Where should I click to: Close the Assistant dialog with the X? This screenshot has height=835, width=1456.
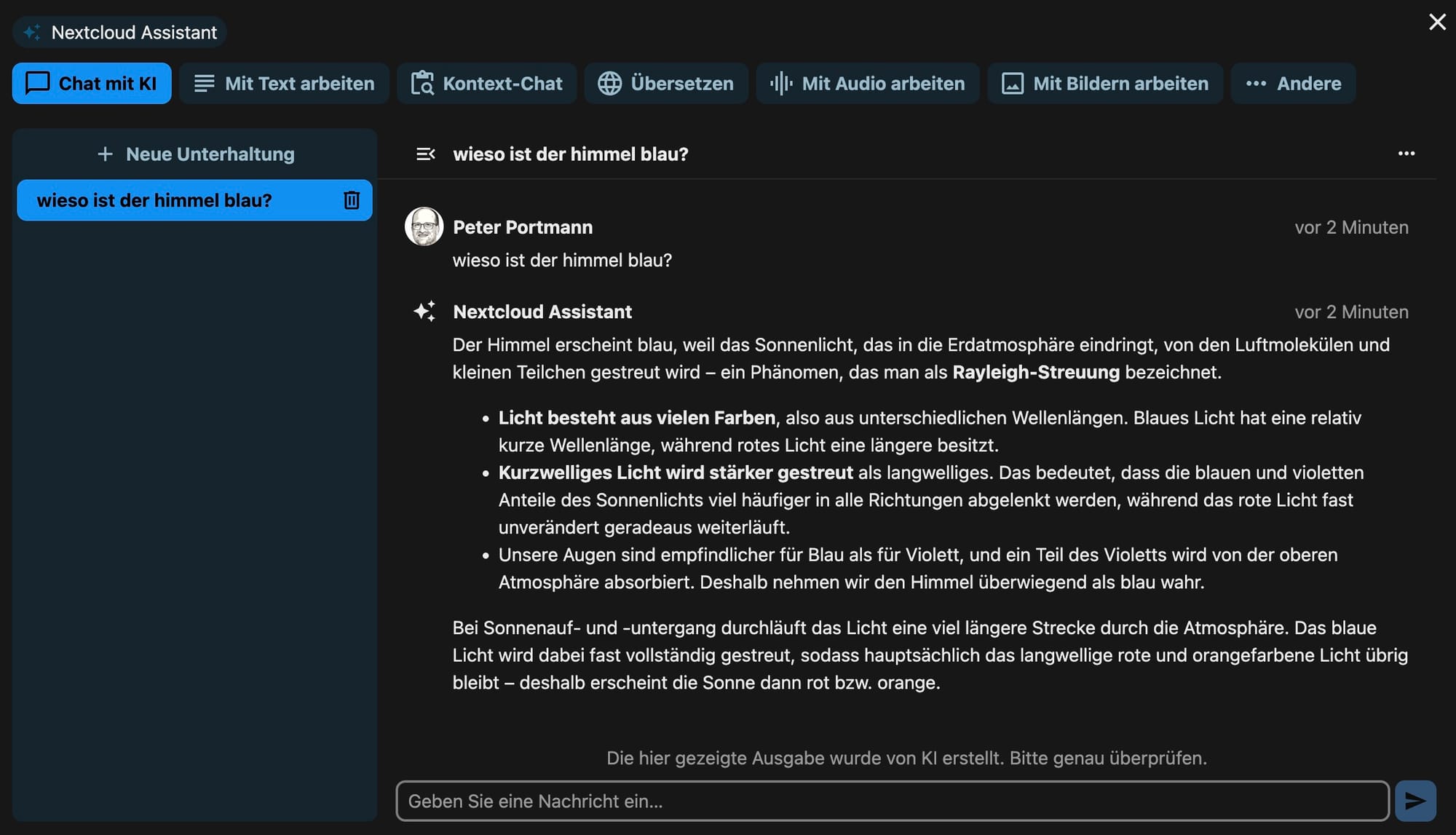(x=1437, y=22)
